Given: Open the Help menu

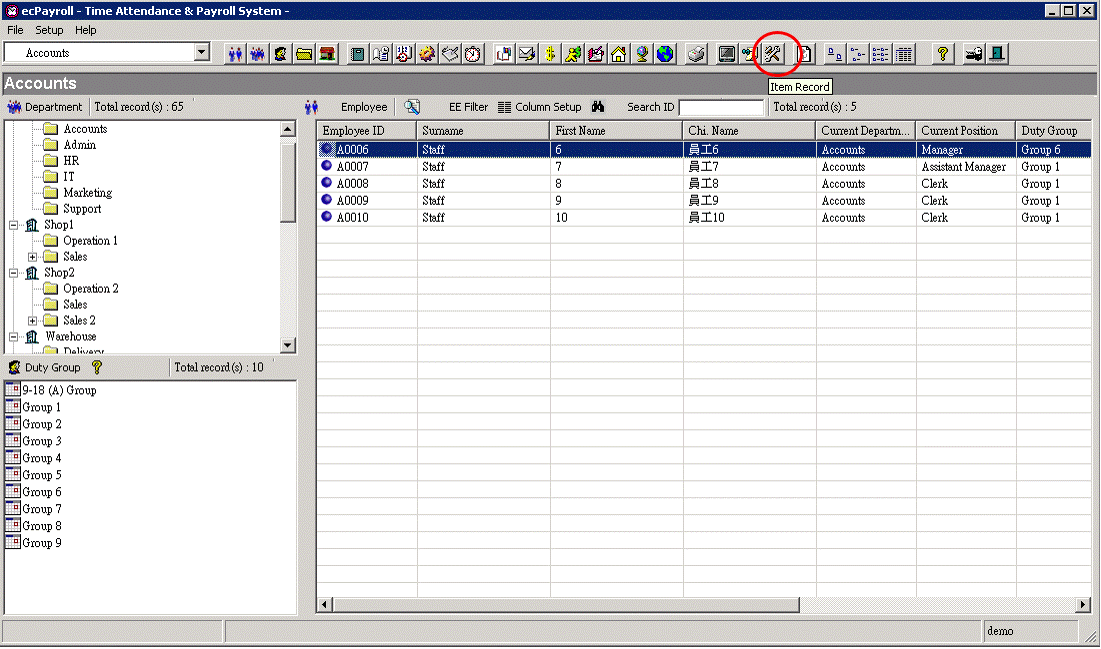Looking at the screenshot, I should (x=86, y=30).
